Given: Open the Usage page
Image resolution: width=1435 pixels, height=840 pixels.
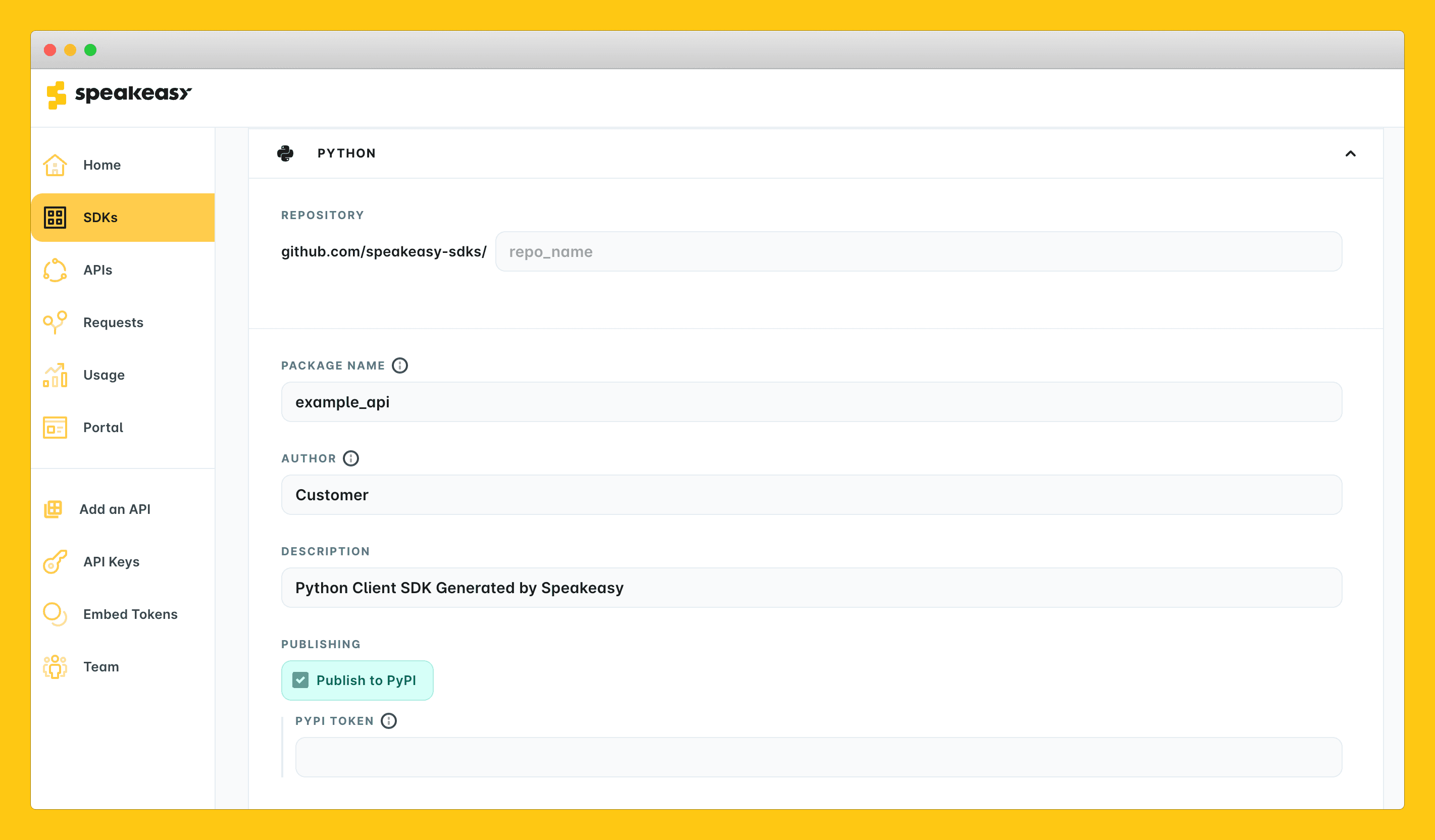Looking at the screenshot, I should coord(123,375).
